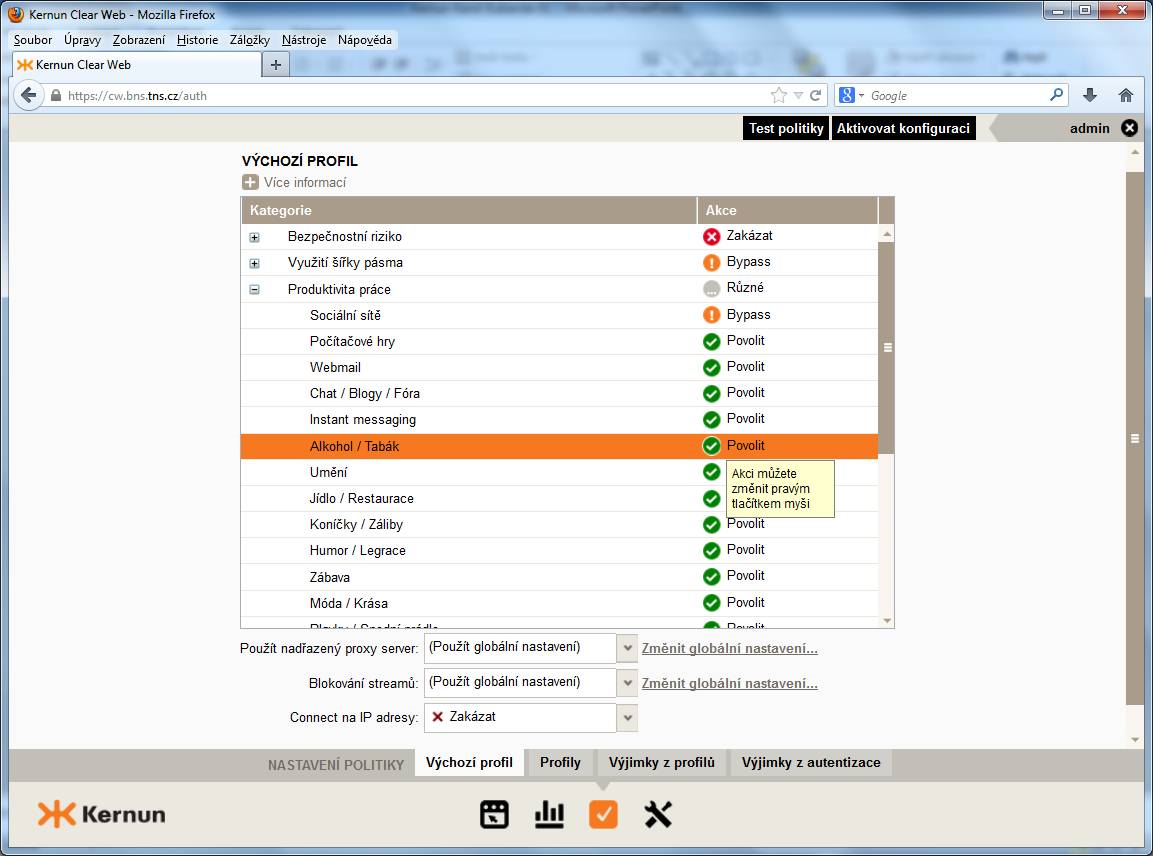
Task: Open the Blokování streamů dropdown
Action: coord(627,682)
